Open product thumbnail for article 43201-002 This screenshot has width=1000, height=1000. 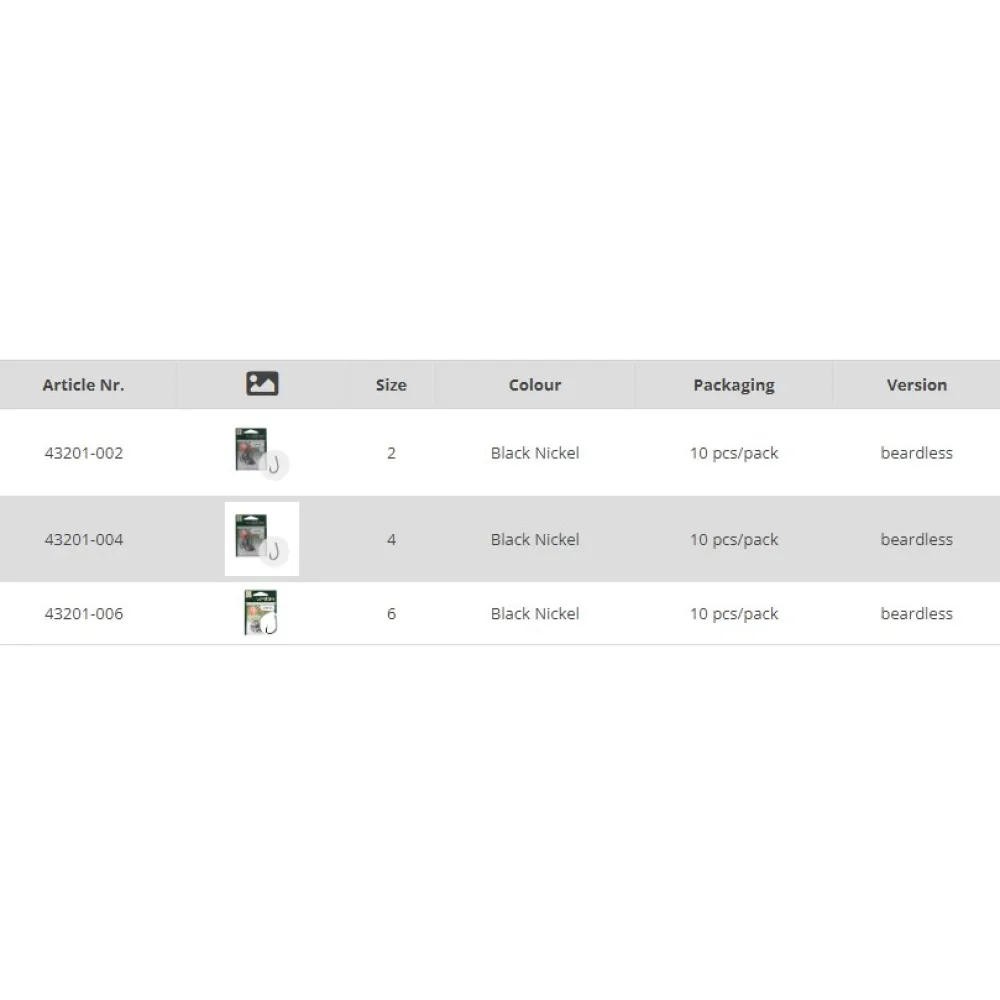coord(262,453)
